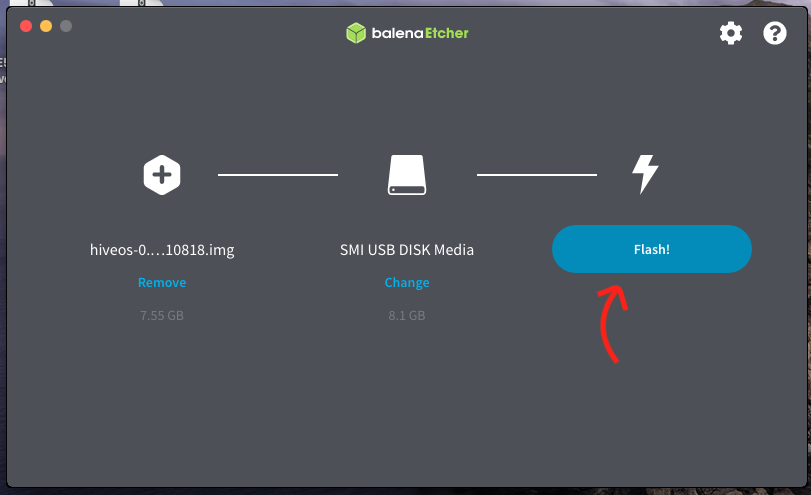
Task: Open balenaEtcher settings gear
Action: (x=731, y=33)
